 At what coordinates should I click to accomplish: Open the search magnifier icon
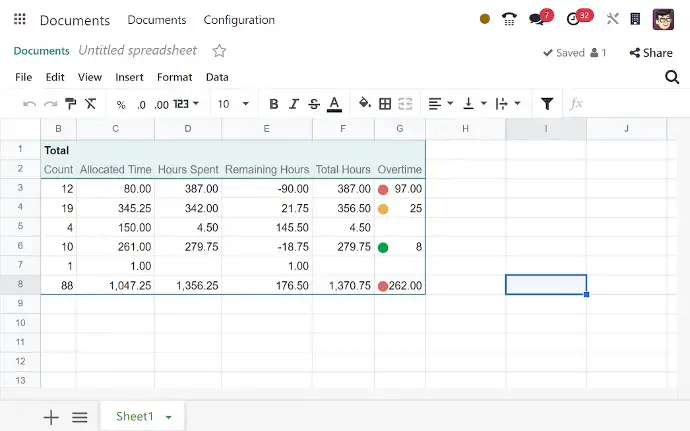(x=672, y=77)
